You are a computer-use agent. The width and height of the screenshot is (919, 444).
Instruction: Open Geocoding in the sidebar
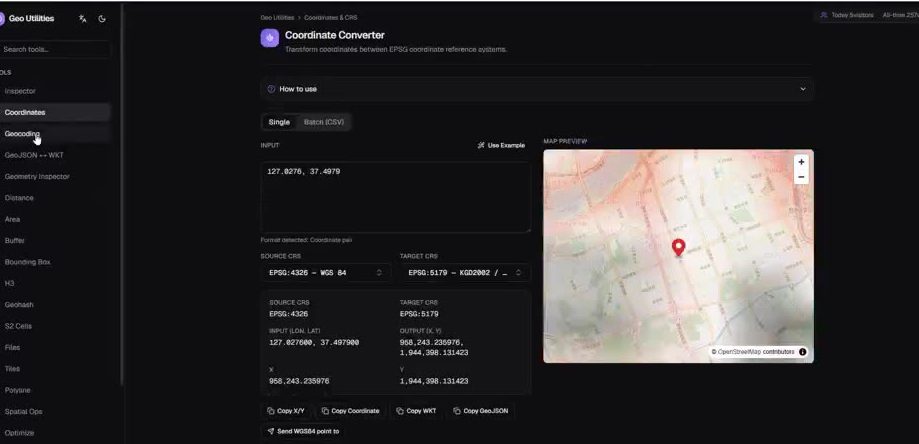[x=55, y=134]
